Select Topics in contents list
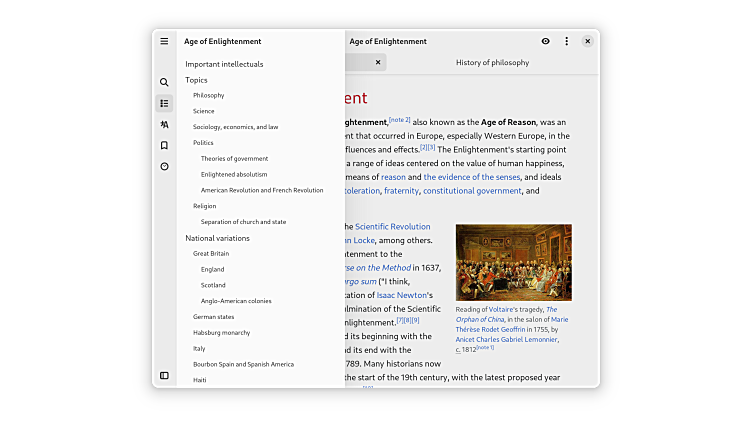 pos(196,80)
